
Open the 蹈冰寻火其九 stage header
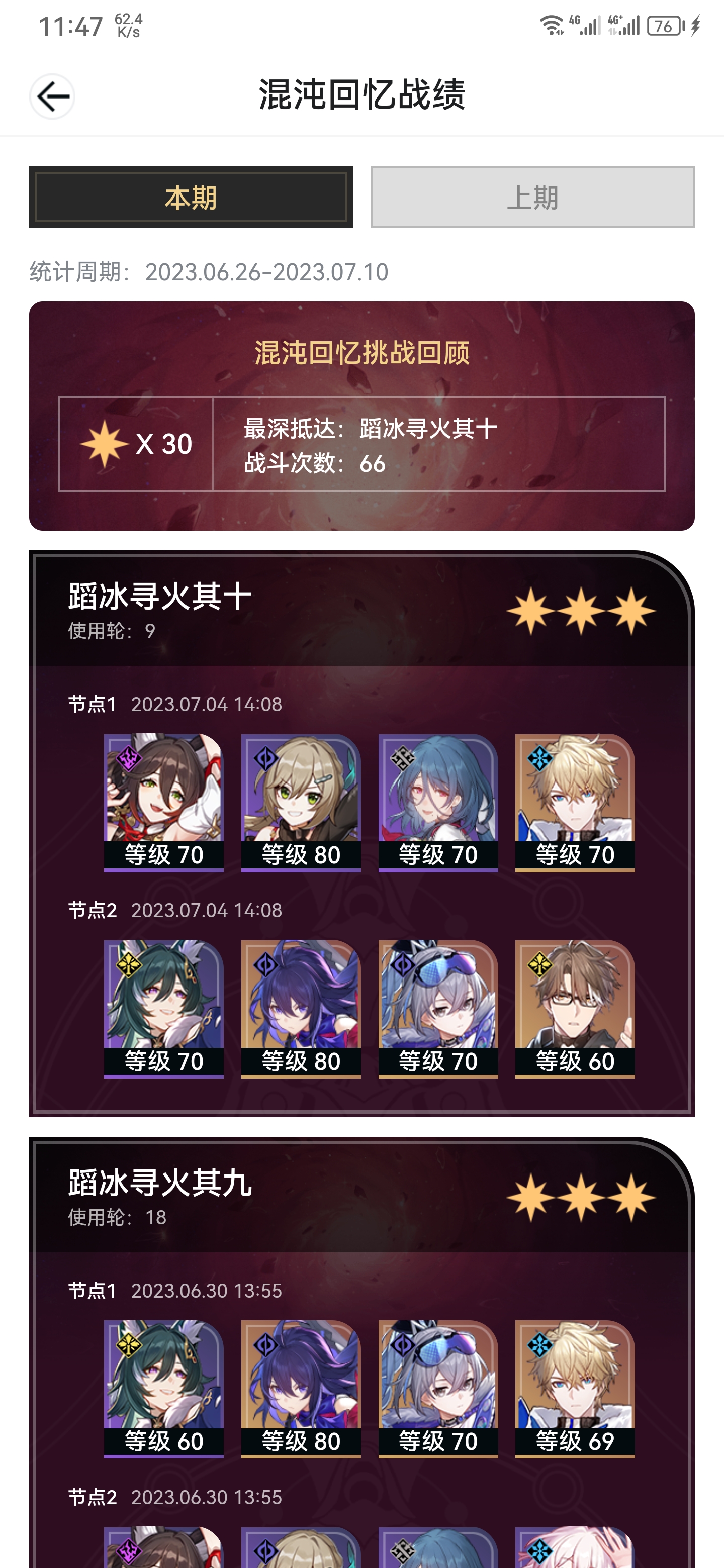tap(361, 1196)
